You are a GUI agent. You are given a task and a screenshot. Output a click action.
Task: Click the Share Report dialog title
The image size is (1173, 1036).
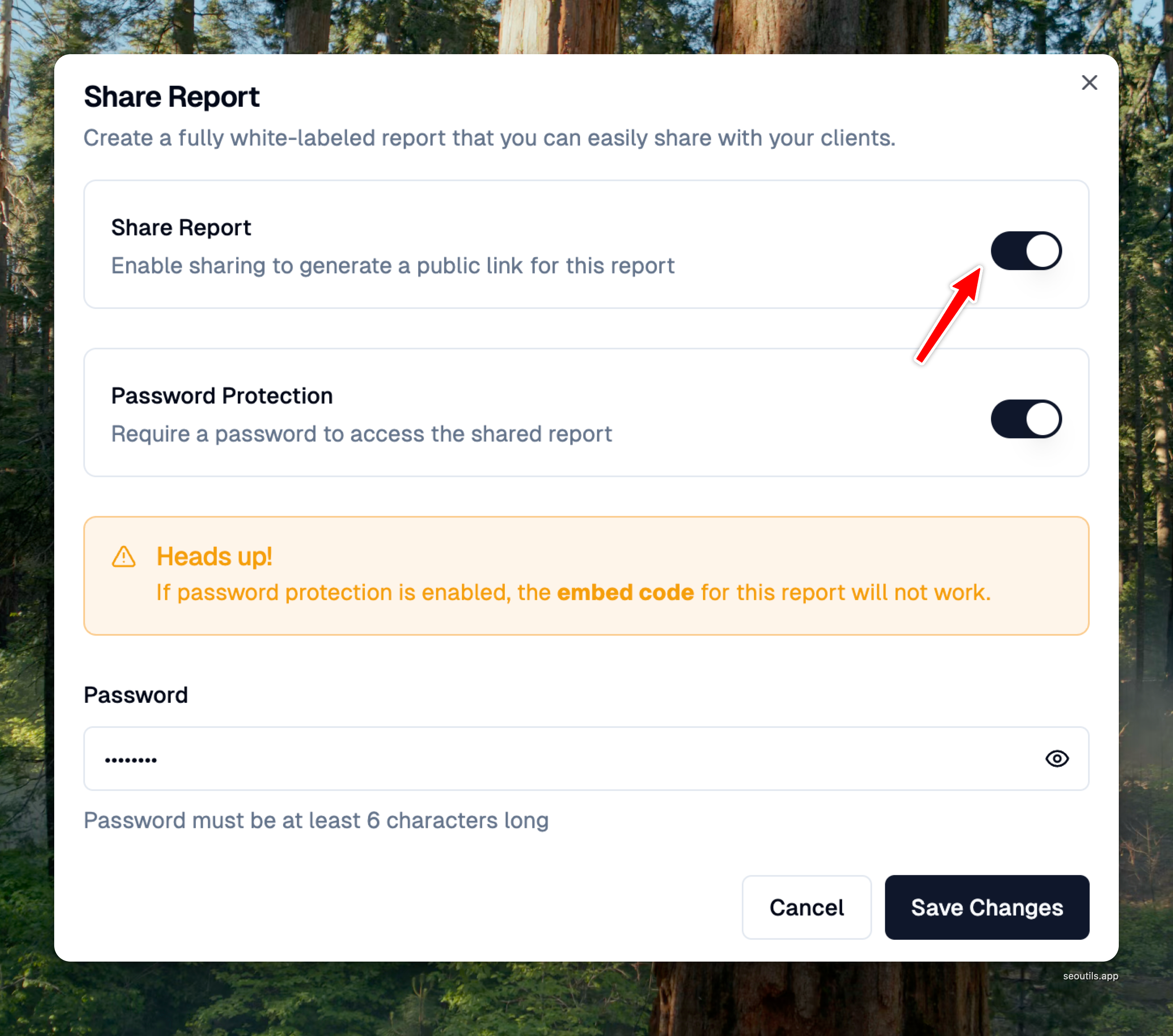point(172,96)
